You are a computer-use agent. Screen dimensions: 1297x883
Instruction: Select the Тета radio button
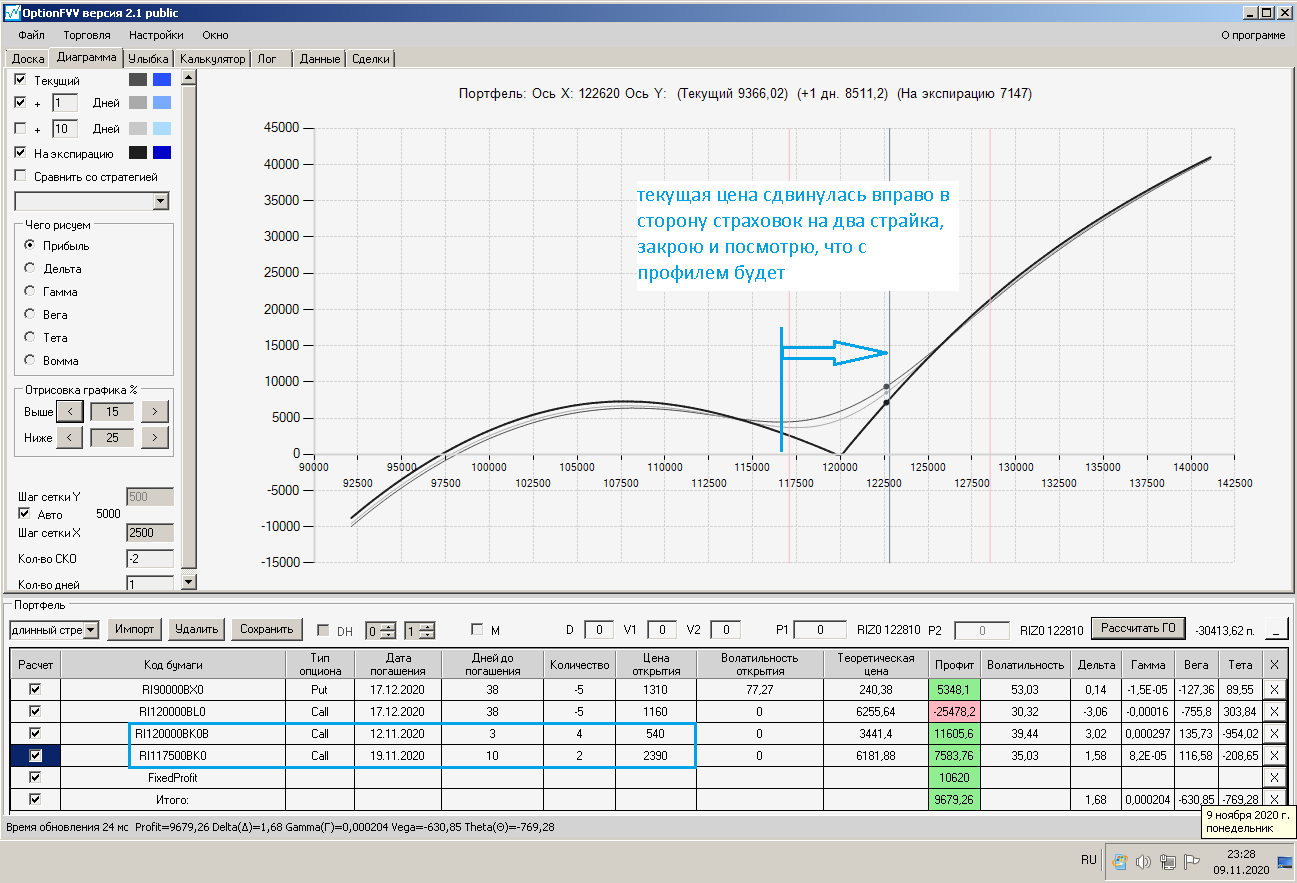click(x=30, y=337)
